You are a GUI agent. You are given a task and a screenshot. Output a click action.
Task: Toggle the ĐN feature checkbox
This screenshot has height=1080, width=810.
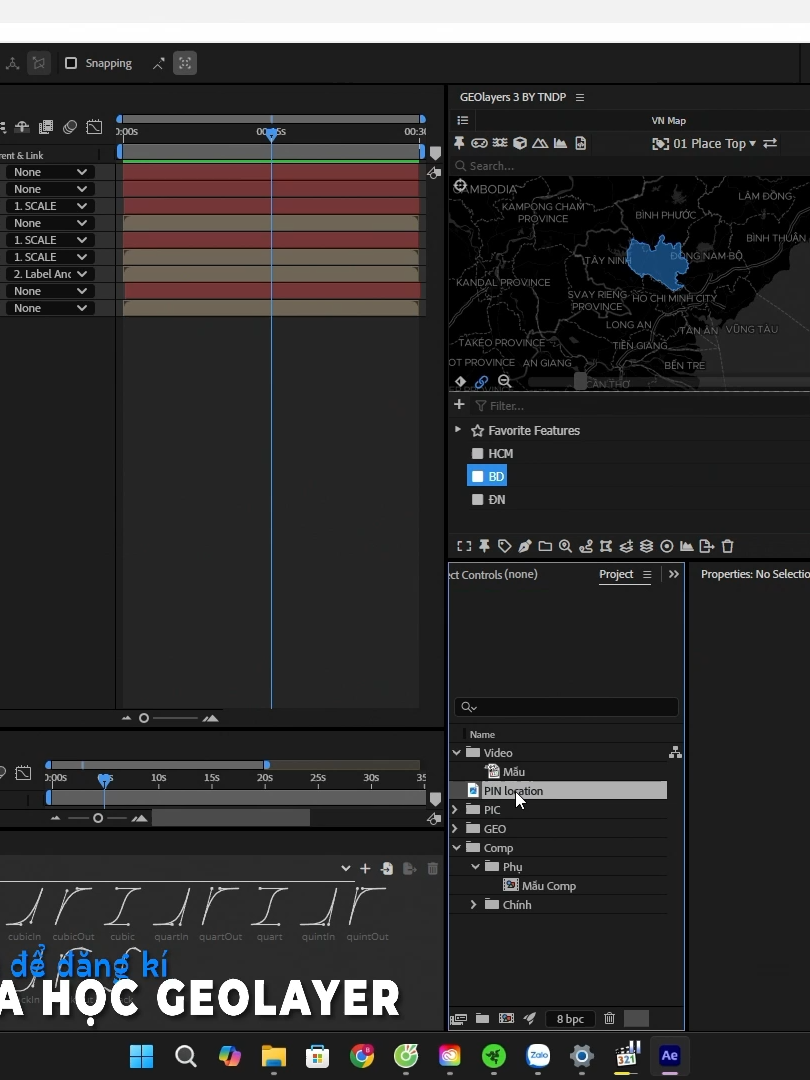click(477, 499)
